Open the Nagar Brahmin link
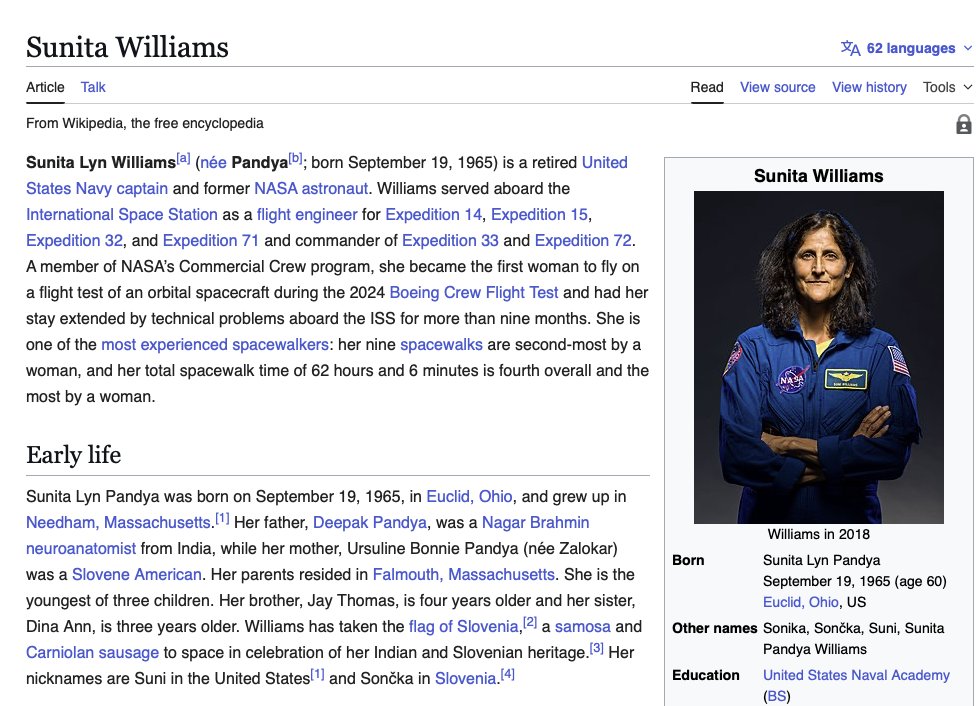The height and width of the screenshot is (706, 976). click(535, 523)
